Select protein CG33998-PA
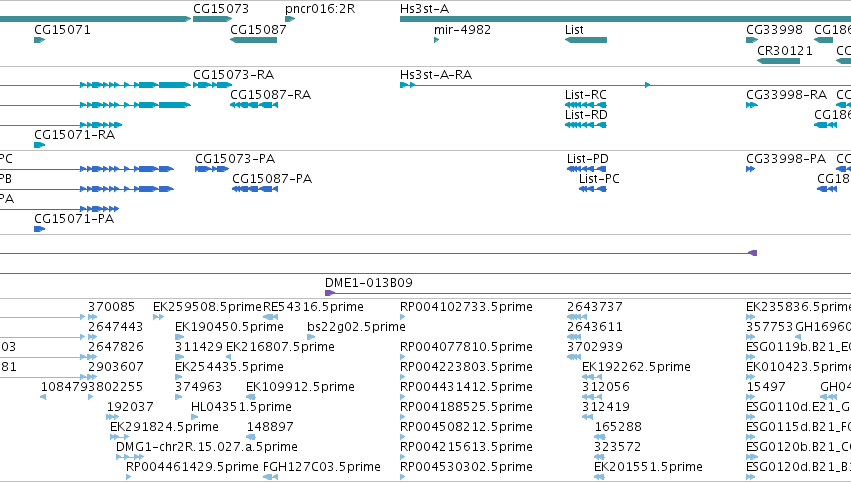Viewport: 851px width, 482px height. click(786, 159)
